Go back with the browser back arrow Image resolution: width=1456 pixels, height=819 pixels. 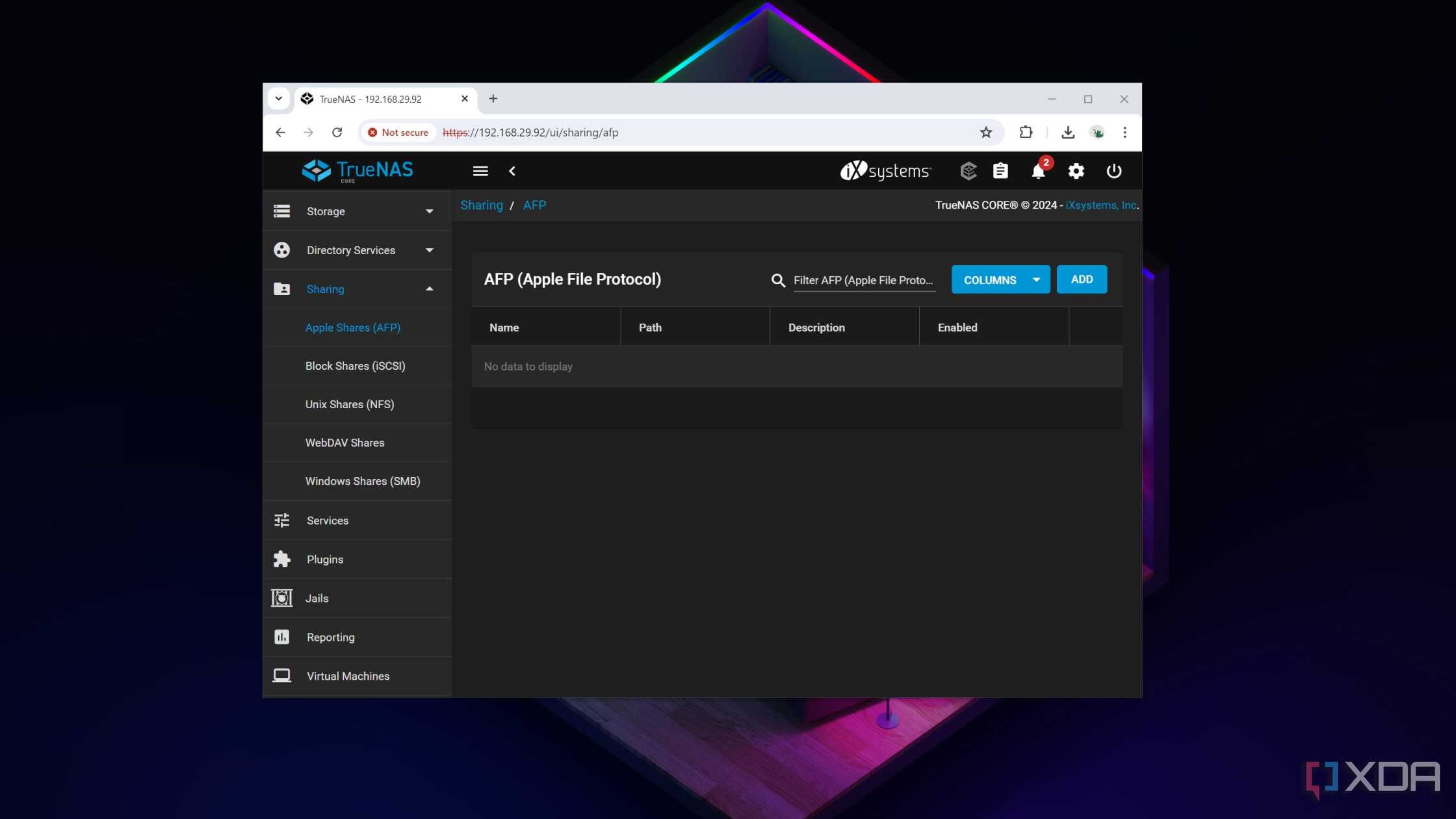280,133
